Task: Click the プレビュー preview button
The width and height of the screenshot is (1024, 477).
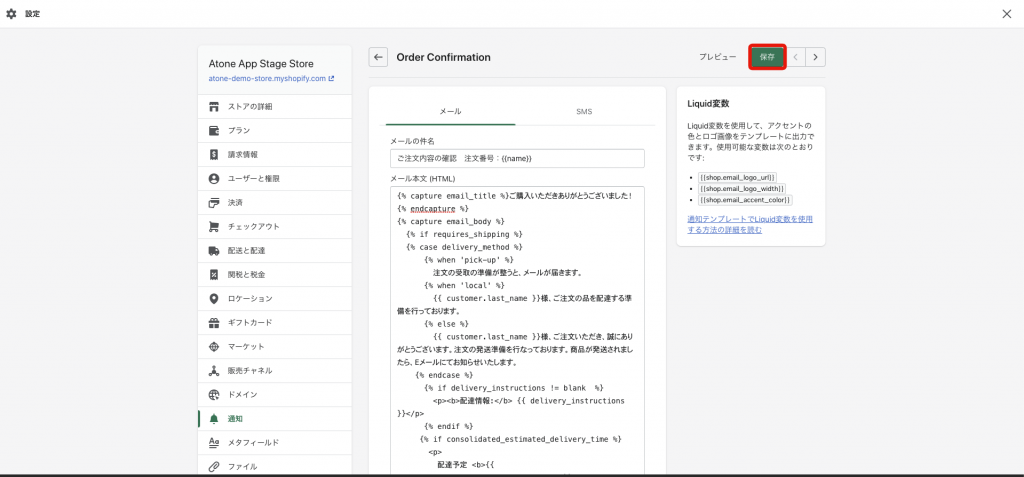Action: click(718, 57)
